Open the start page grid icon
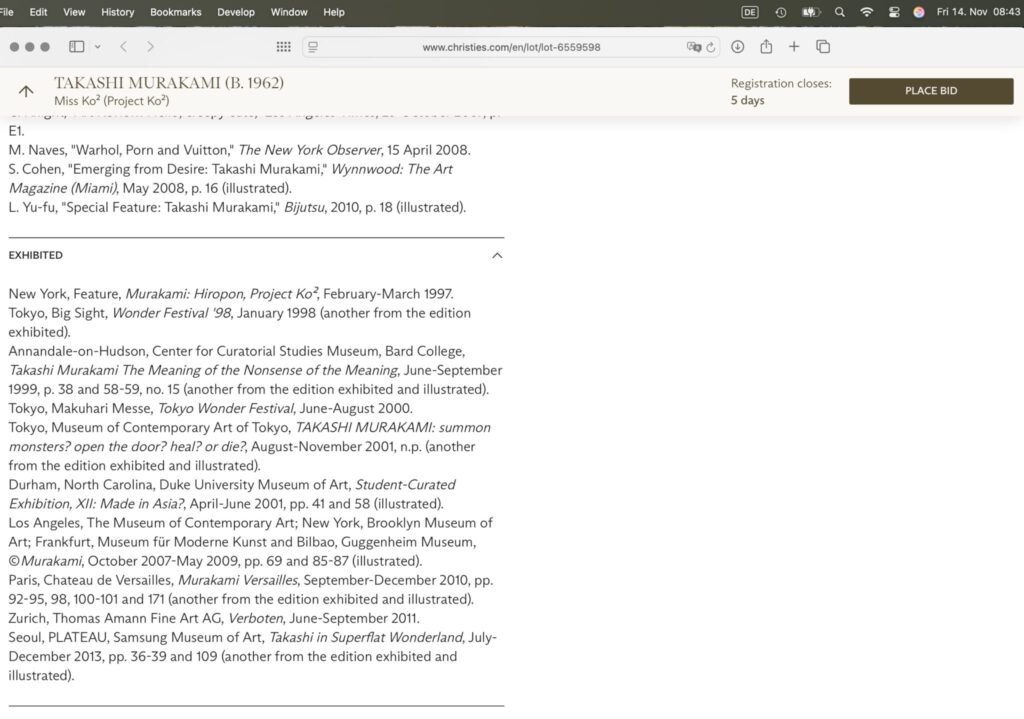Viewport: 1024px width, 719px height. click(x=283, y=47)
